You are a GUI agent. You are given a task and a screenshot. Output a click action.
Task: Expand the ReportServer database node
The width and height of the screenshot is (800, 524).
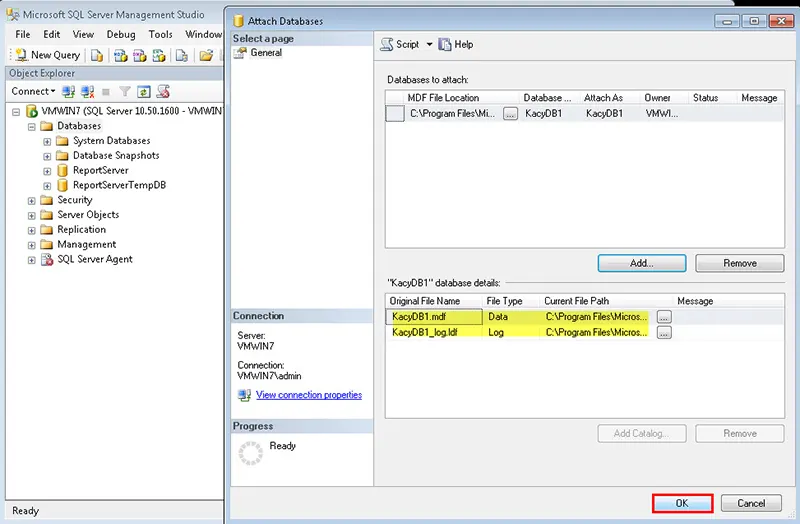click(47, 171)
